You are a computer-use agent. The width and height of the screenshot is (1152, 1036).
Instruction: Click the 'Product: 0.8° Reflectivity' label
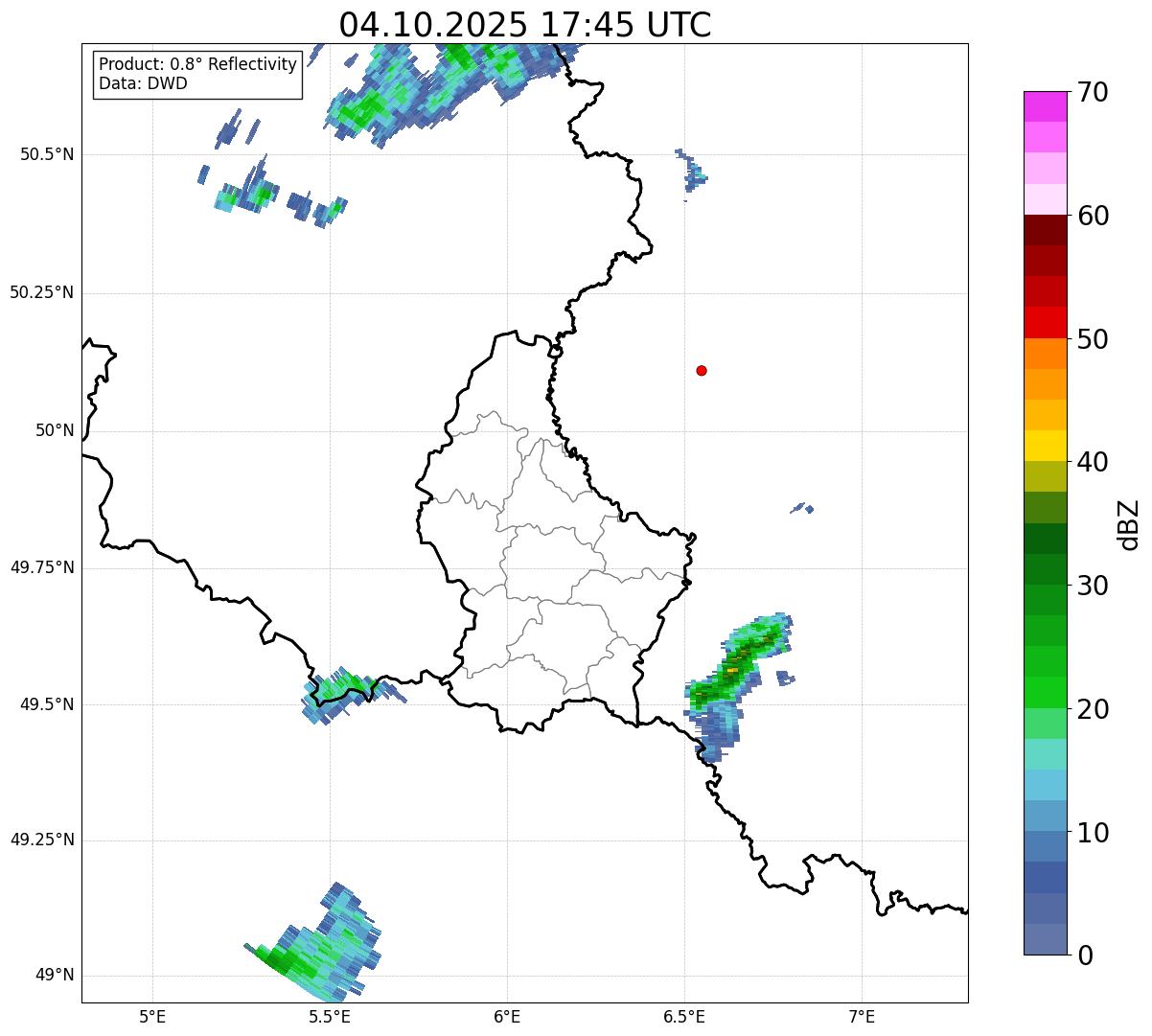click(x=198, y=64)
